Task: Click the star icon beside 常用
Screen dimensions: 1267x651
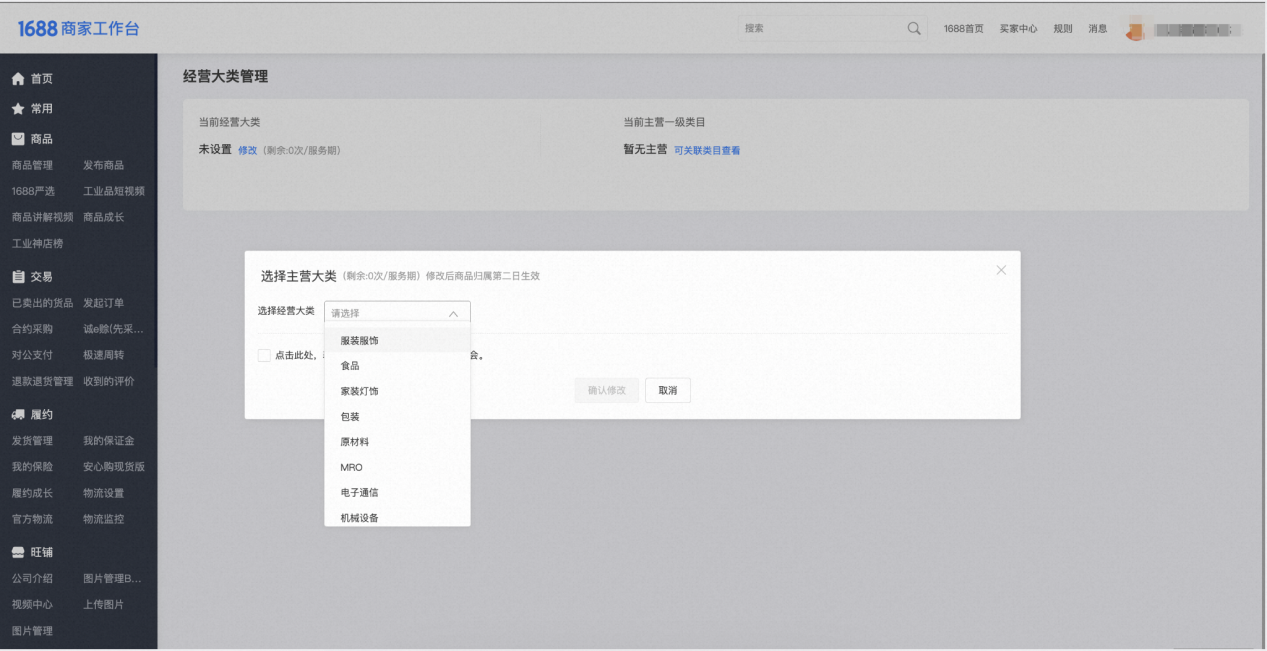Action: pyautogui.click(x=18, y=109)
